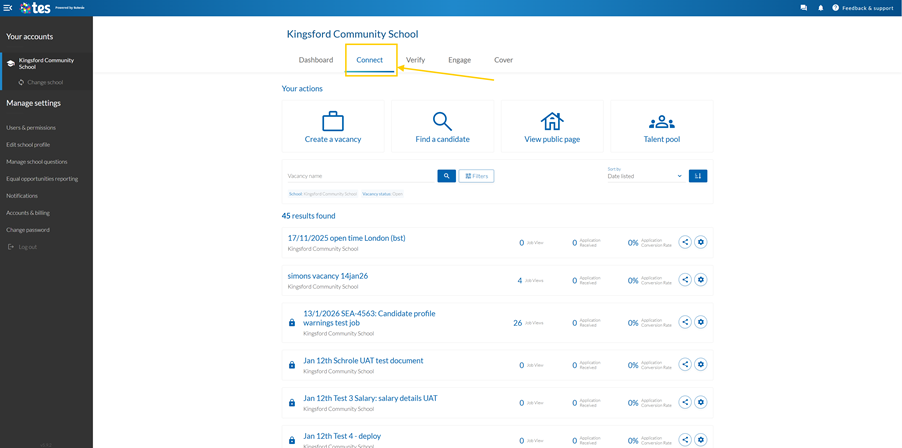
Task: Open the simons vacancy 14jan26 link
Action: click(328, 276)
